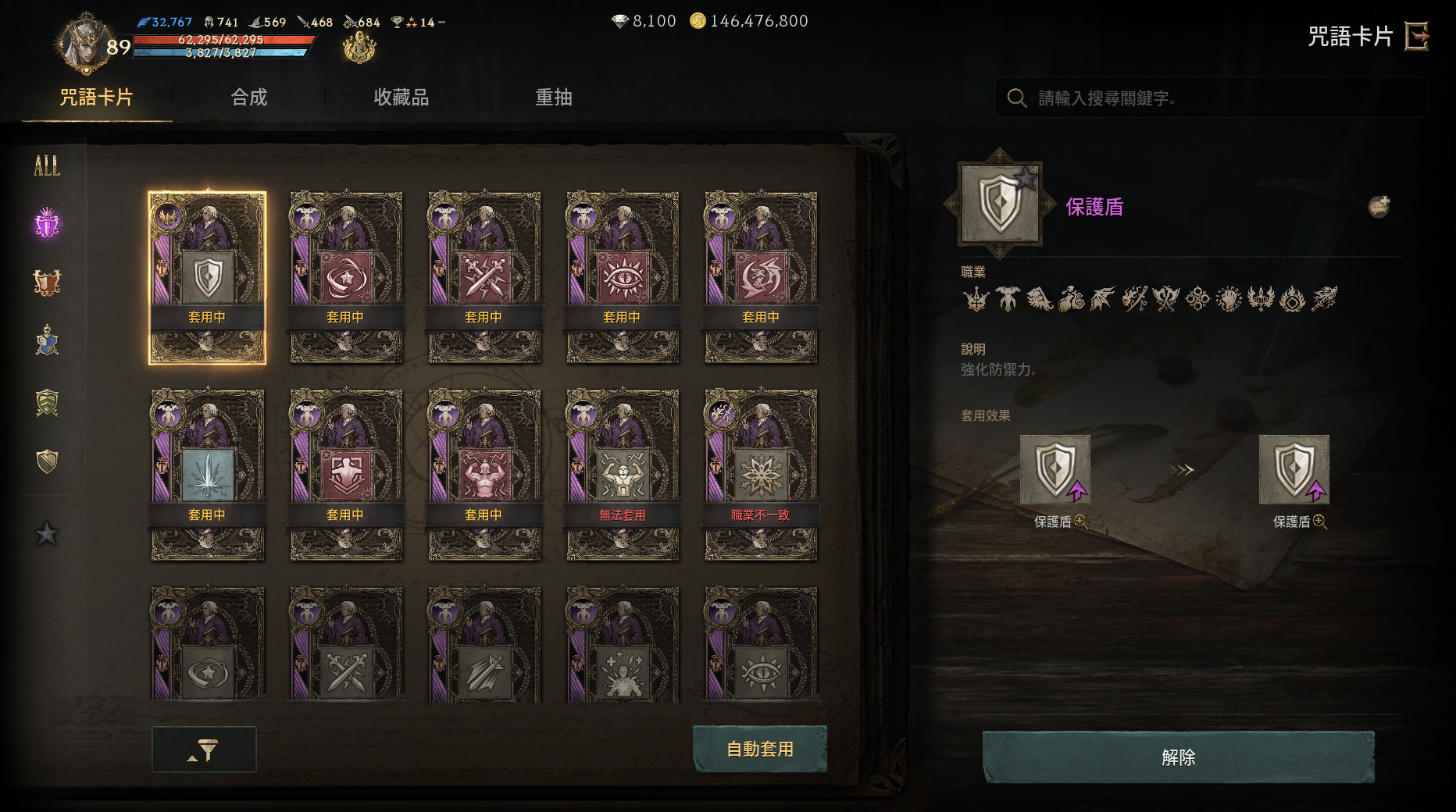Toggle the favorite star on 保護盾 icon
The height and width of the screenshot is (812, 1456).
coord(1025,179)
